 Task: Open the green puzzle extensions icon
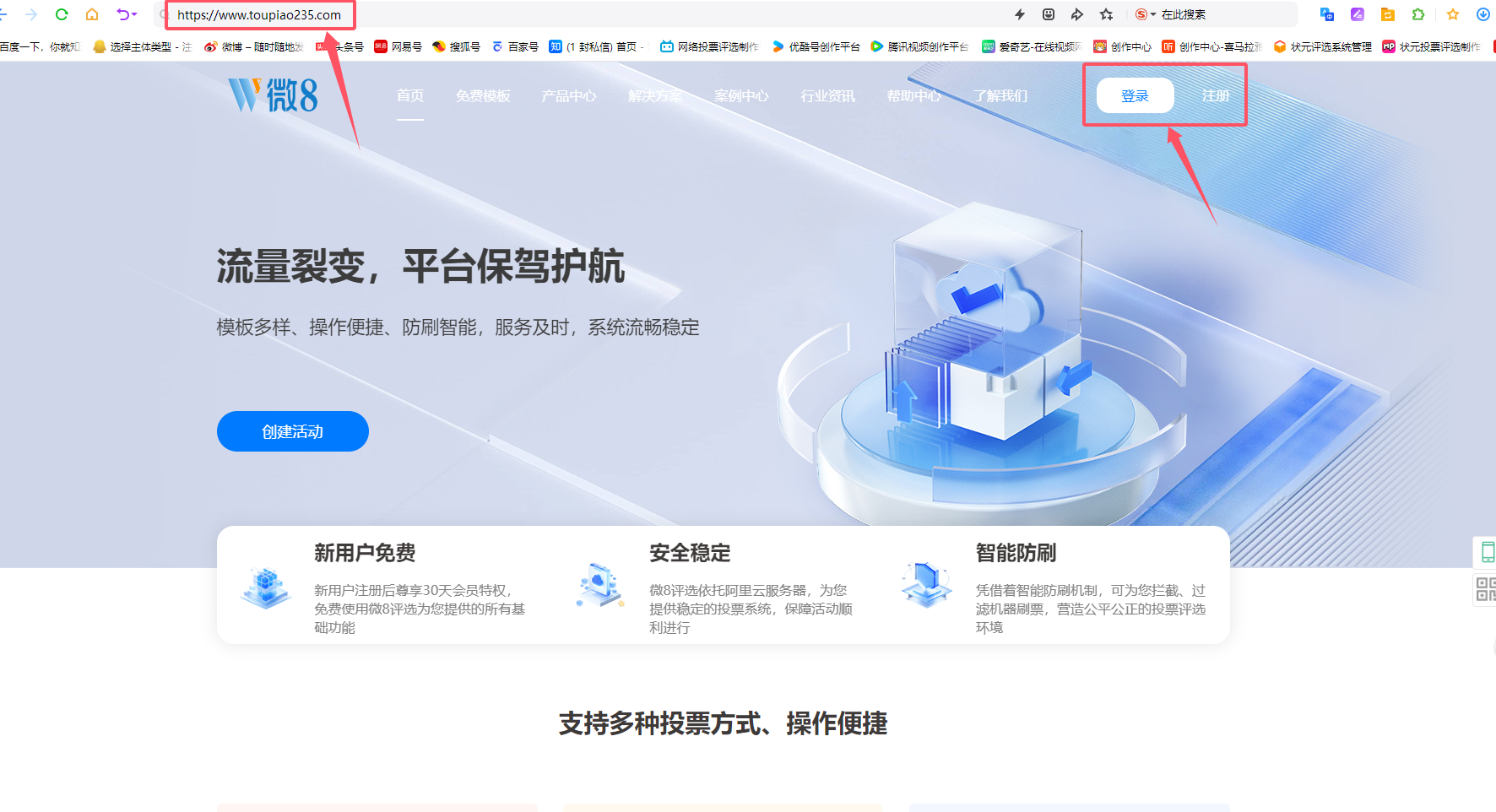(x=1418, y=14)
